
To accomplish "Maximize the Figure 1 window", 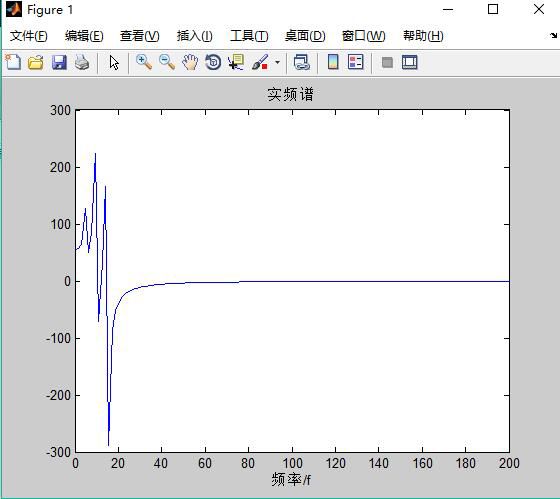I will (493, 9).
